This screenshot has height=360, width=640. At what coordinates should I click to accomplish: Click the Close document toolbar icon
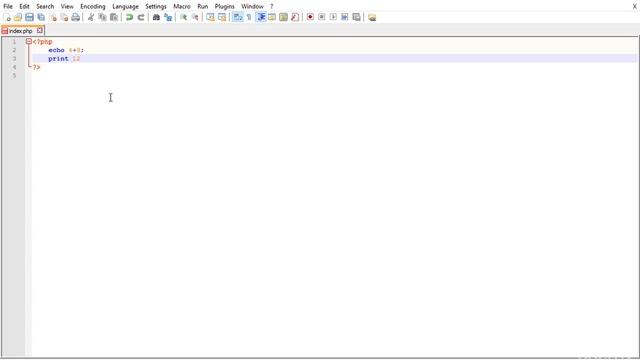click(x=53, y=17)
